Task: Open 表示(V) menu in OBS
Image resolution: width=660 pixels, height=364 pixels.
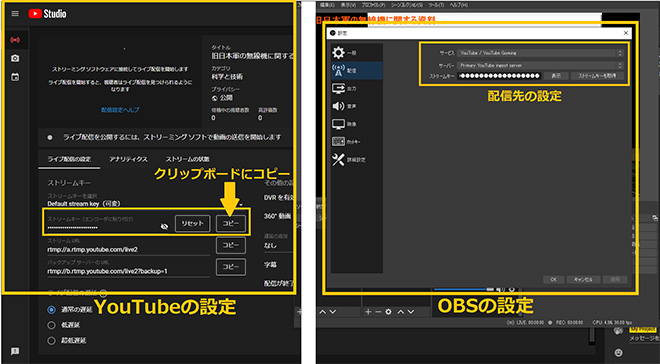Action: tap(348, 5)
